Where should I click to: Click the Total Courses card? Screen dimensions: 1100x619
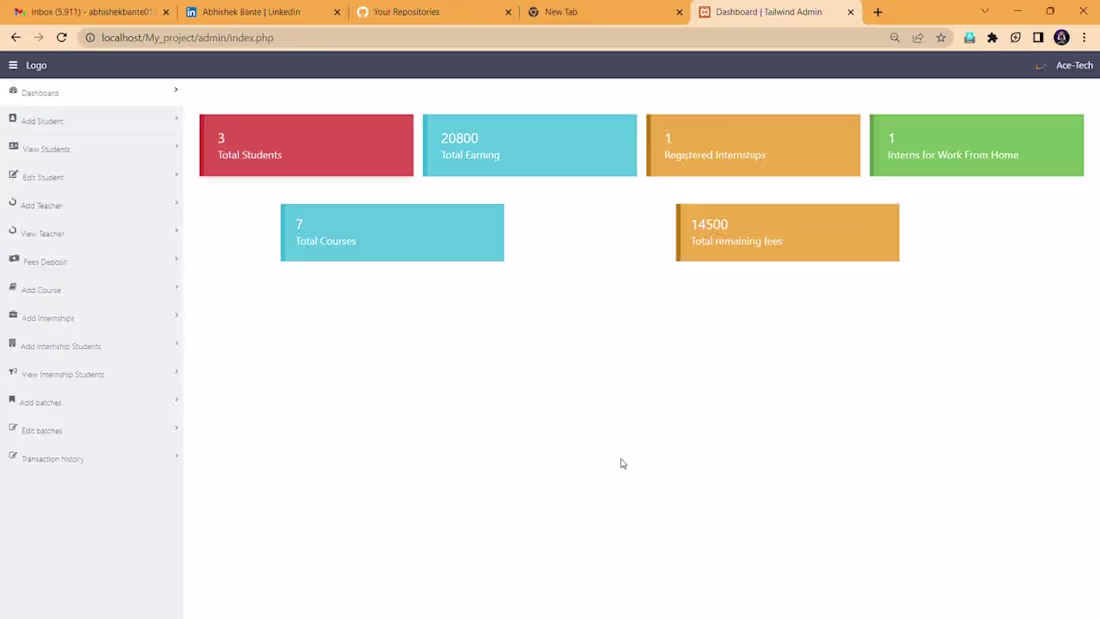(x=392, y=232)
